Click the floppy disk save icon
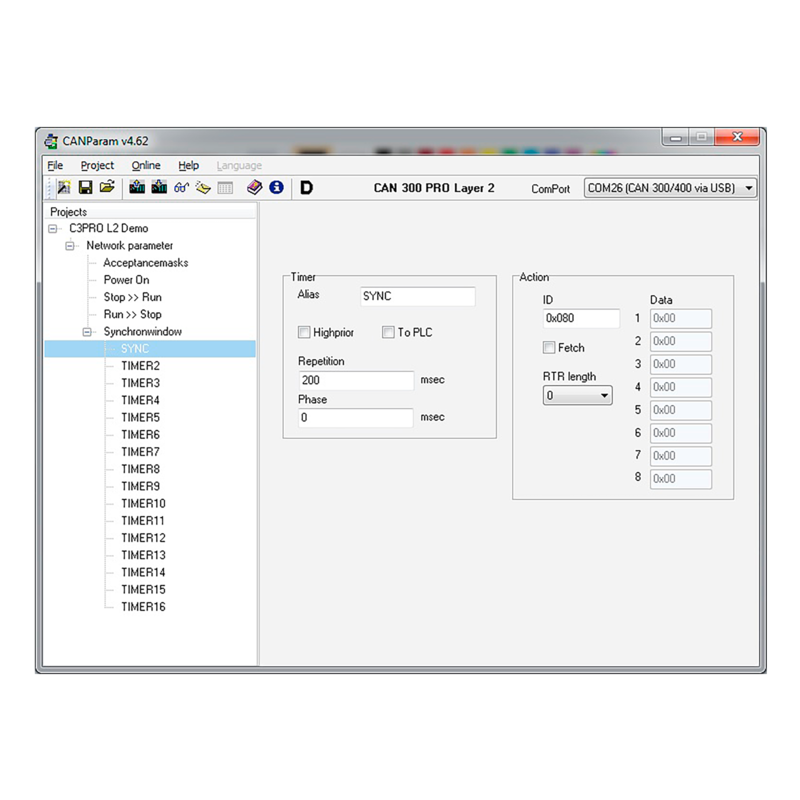This screenshot has width=800, height=800. click(85, 188)
